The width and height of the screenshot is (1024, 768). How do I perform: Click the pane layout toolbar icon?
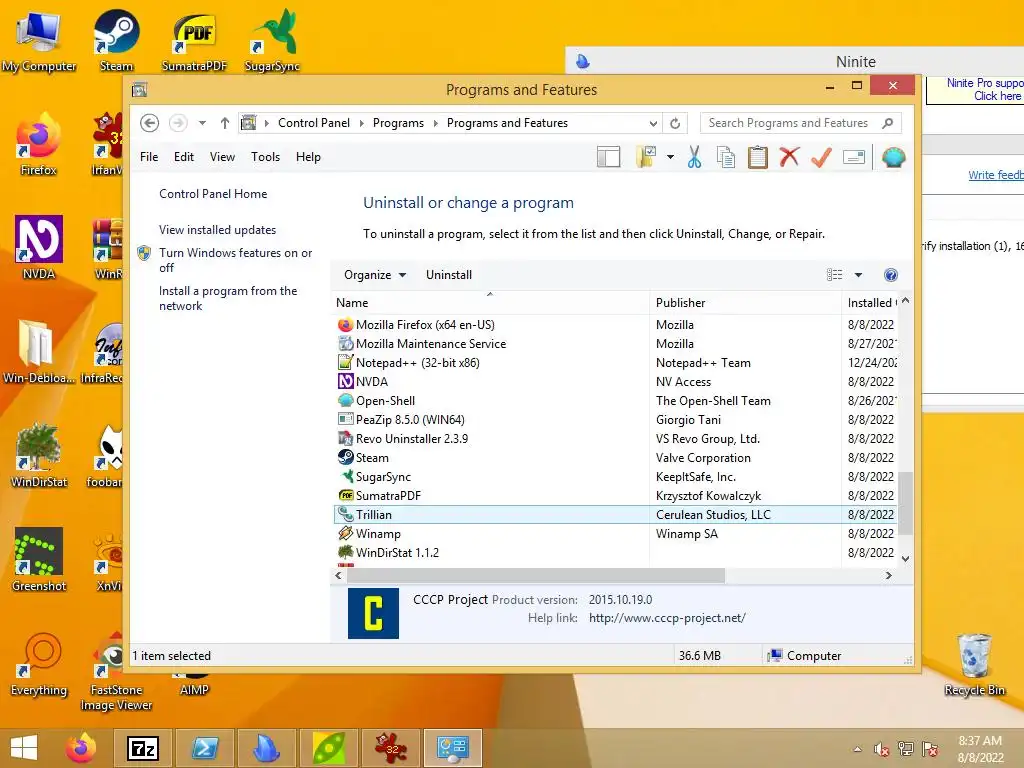pyautogui.click(x=609, y=157)
